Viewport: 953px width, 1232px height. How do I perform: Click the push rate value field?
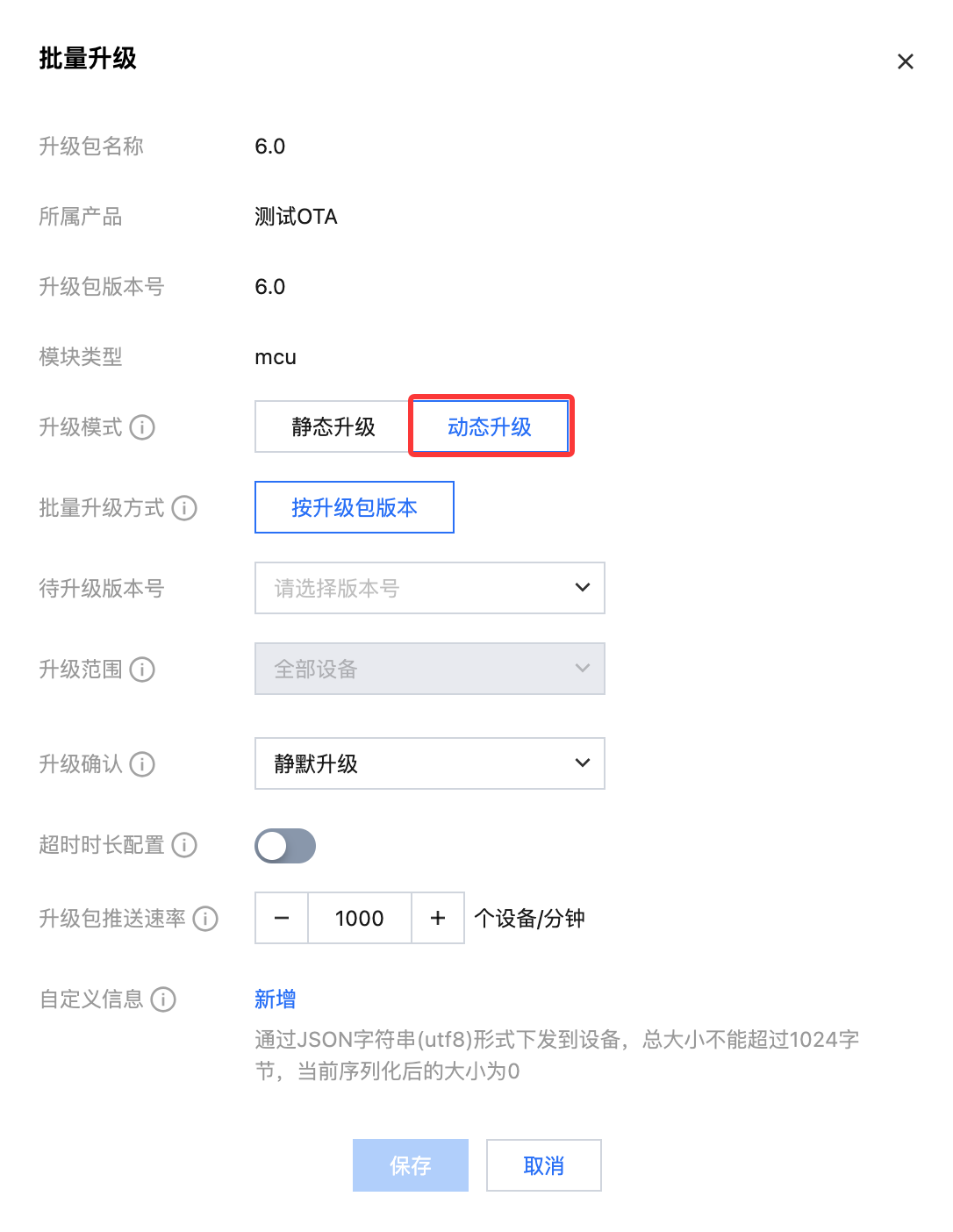coord(360,918)
